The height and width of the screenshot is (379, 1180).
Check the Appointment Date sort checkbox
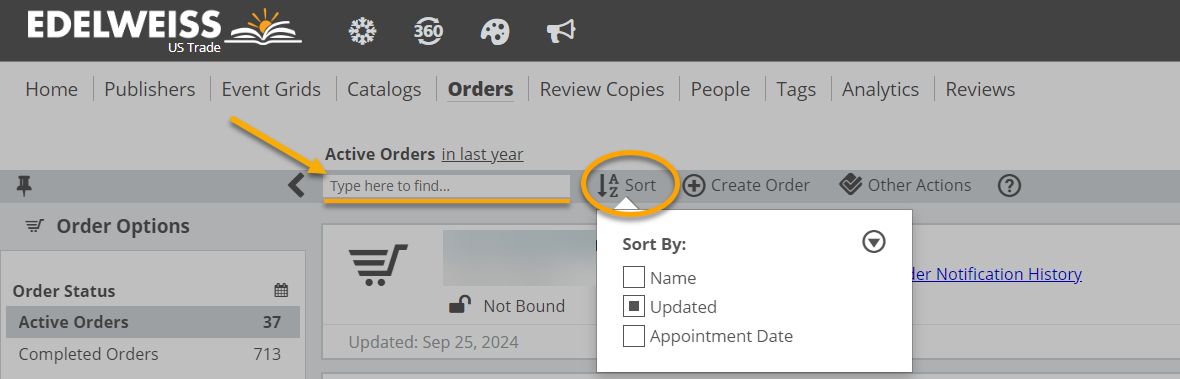(x=634, y=336)
